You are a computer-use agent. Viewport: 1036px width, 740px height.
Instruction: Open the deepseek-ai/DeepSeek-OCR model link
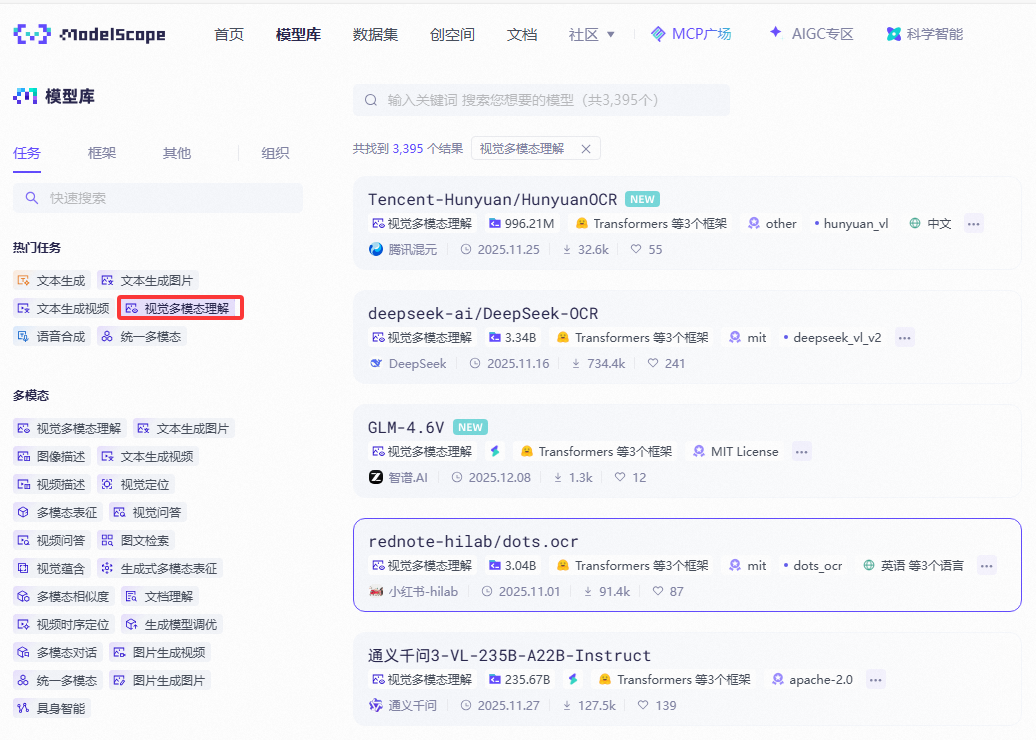point(482,313)
